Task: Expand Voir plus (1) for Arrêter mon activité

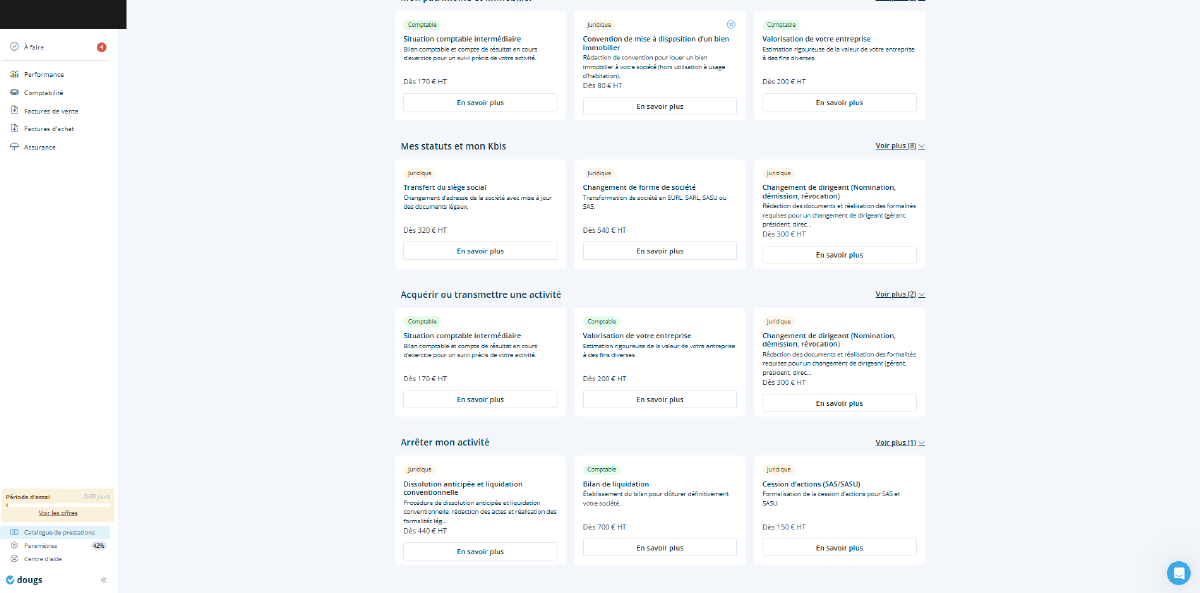Action: click(900, 442)
